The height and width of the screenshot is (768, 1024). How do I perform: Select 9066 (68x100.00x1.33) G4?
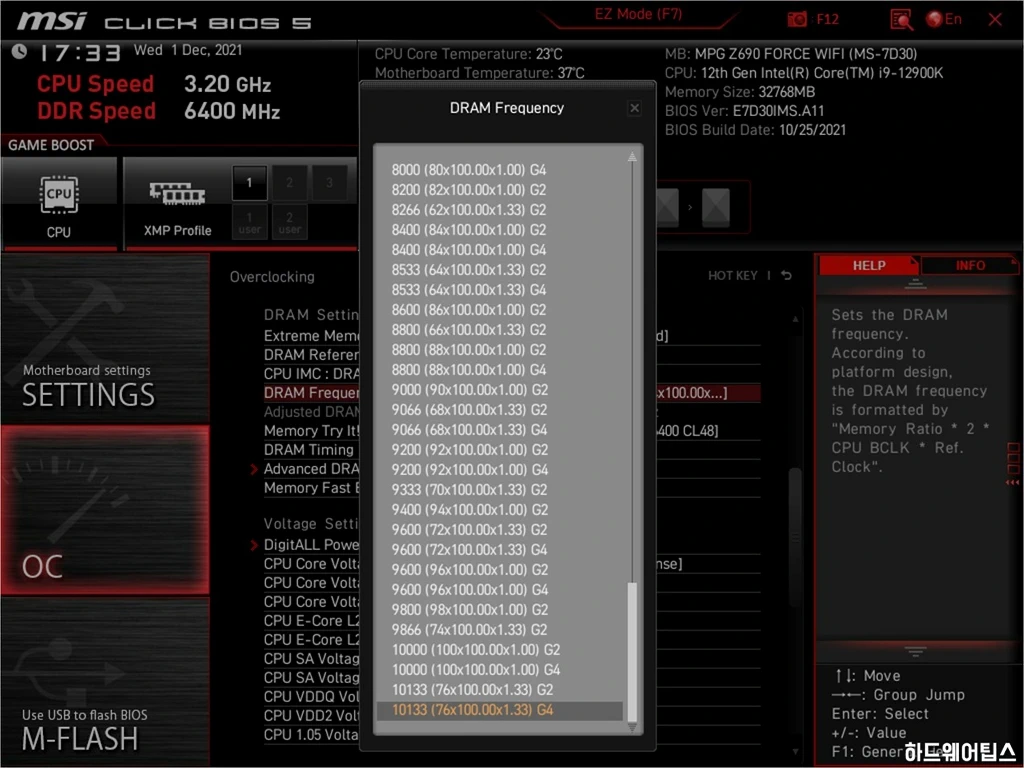coord(500,430)
